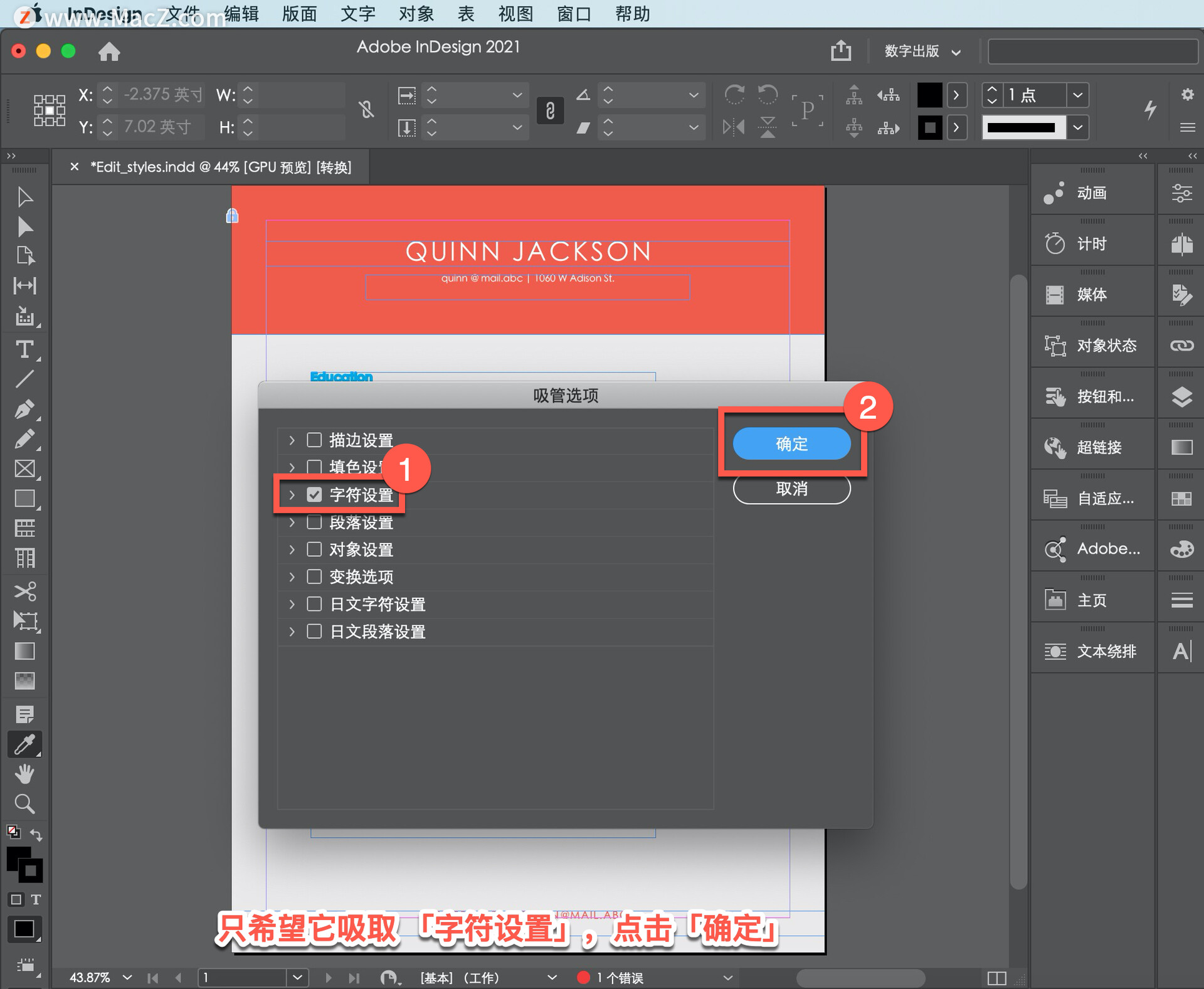Open the 文字 menu
The image size is (1204, 989).
357,14
